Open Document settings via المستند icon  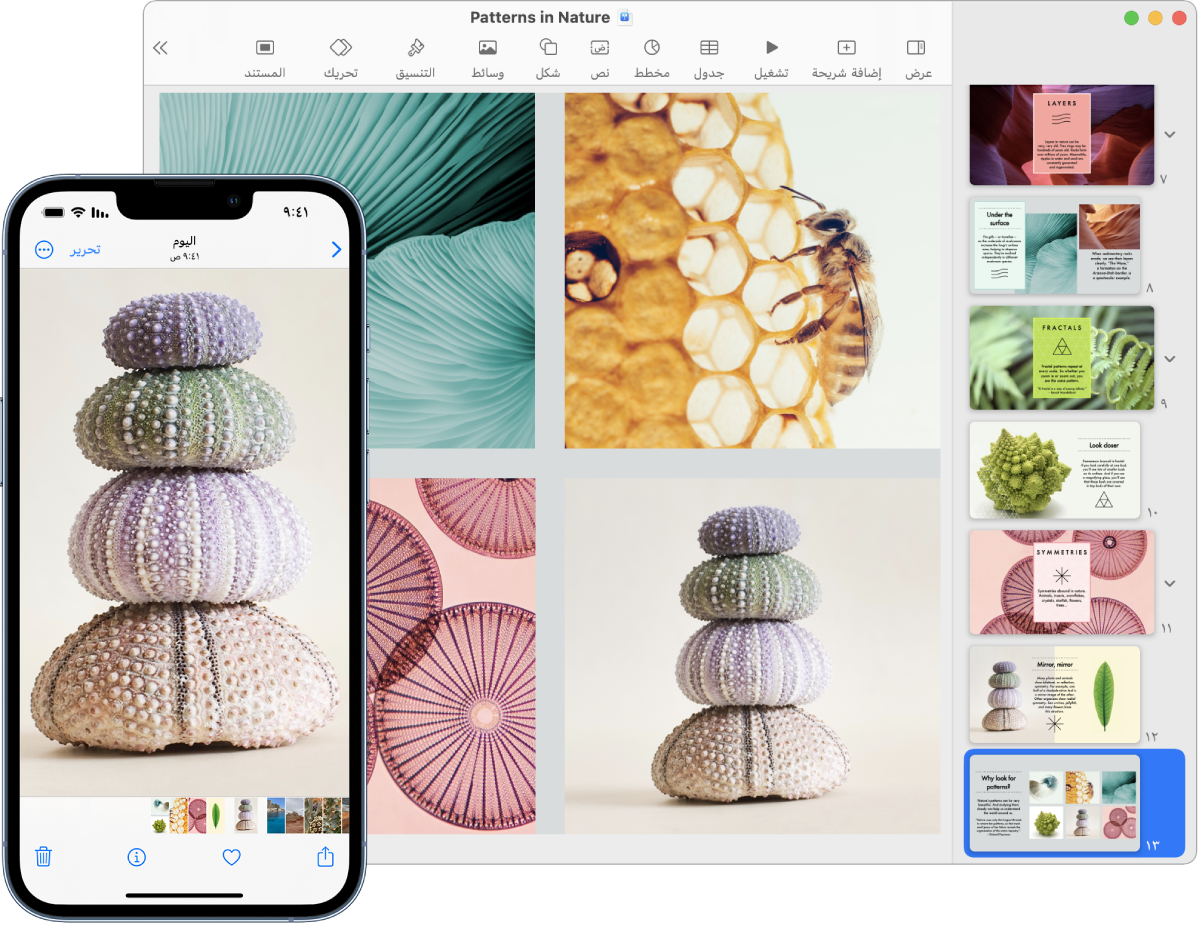264,47
